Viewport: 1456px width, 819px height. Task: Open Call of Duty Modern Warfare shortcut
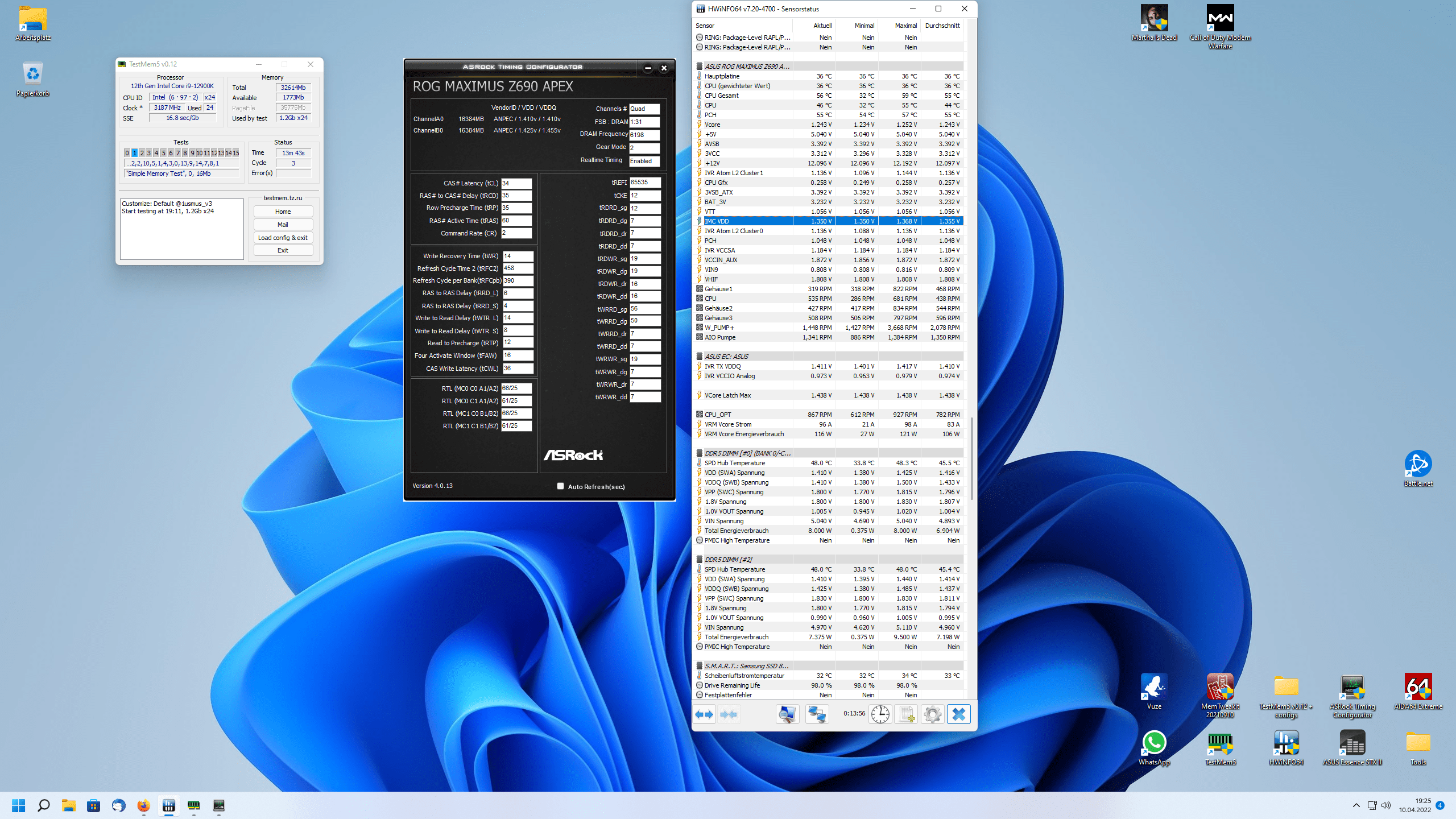[1220, 27]
